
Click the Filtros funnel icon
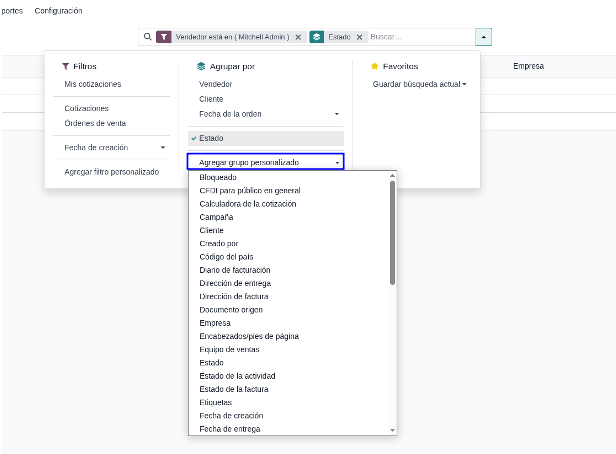coord(66,66)
